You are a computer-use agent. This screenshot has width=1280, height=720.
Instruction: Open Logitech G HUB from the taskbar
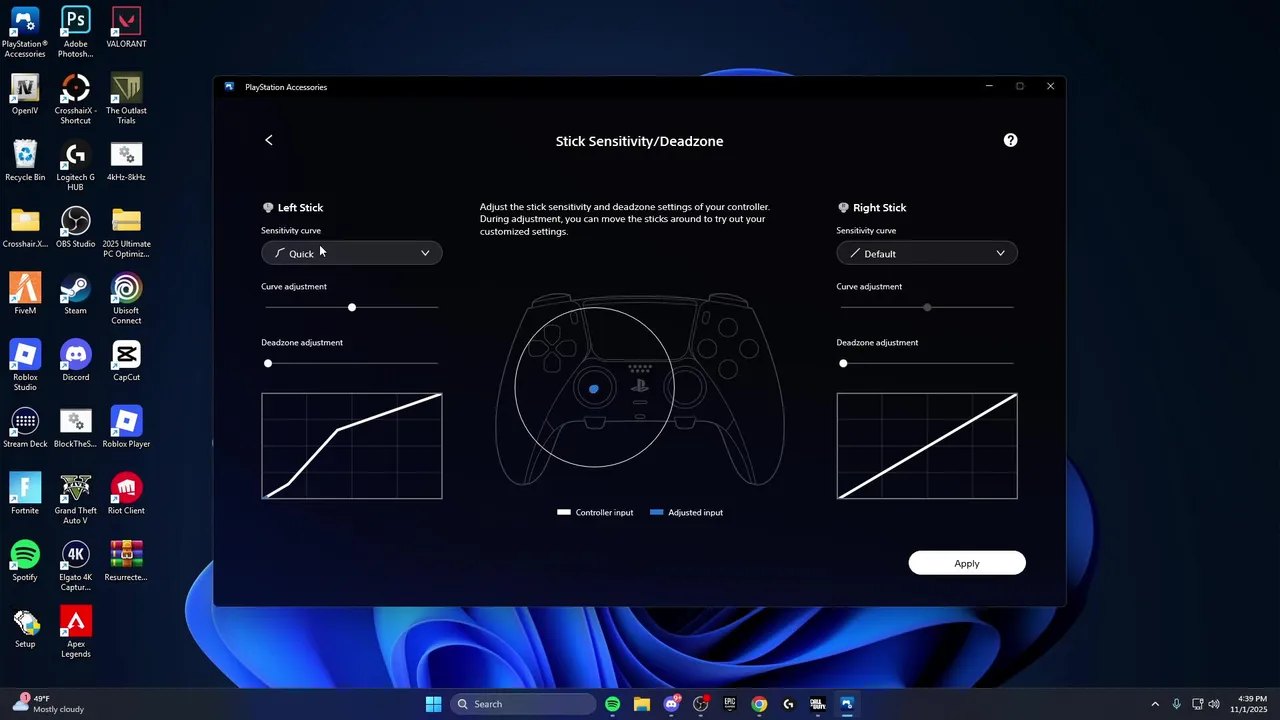coord(788,704)
